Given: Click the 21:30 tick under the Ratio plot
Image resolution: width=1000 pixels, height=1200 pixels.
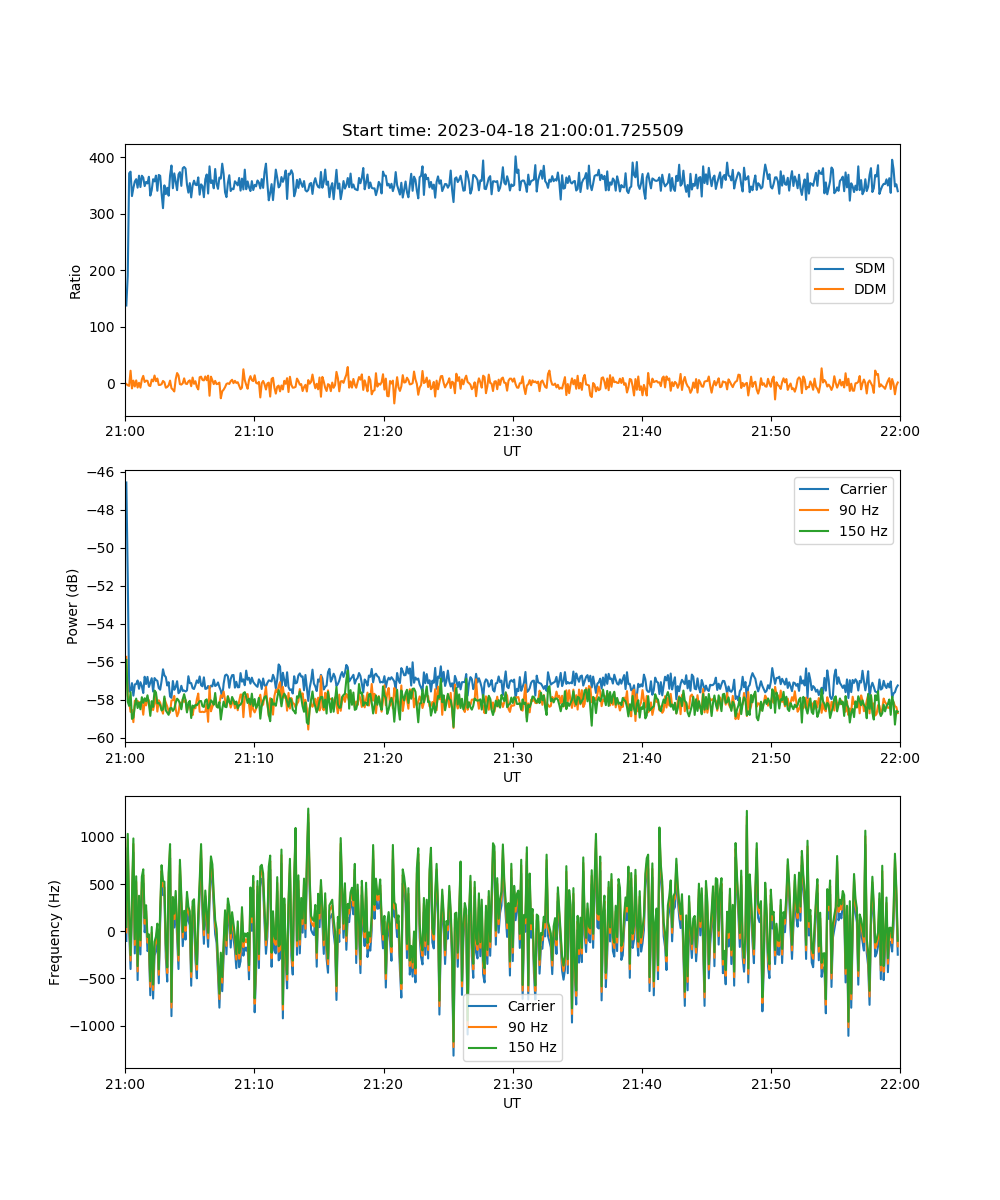Looking at the screenshot, I should pos(512,432).
